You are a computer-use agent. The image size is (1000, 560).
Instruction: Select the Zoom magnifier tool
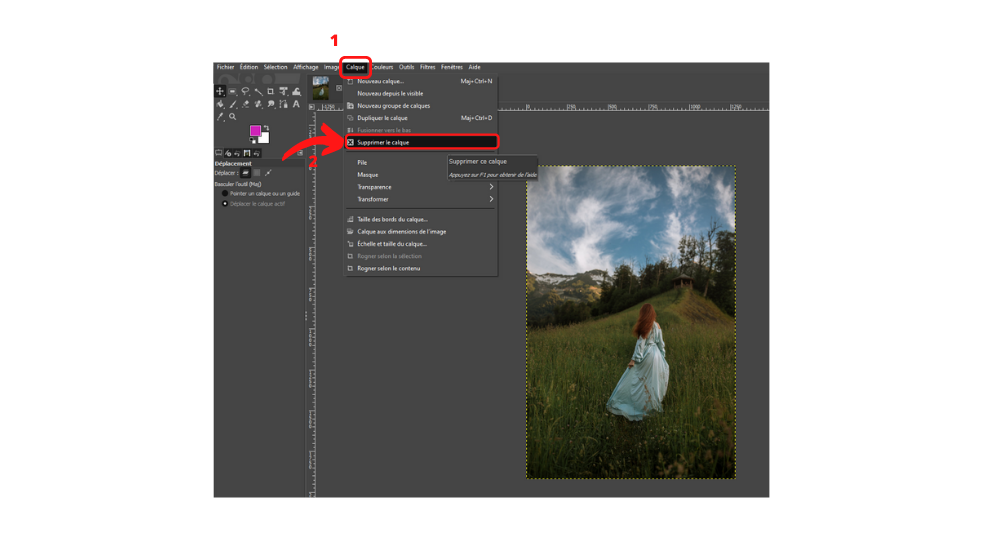pyautogui.click(x=232, y=117)
